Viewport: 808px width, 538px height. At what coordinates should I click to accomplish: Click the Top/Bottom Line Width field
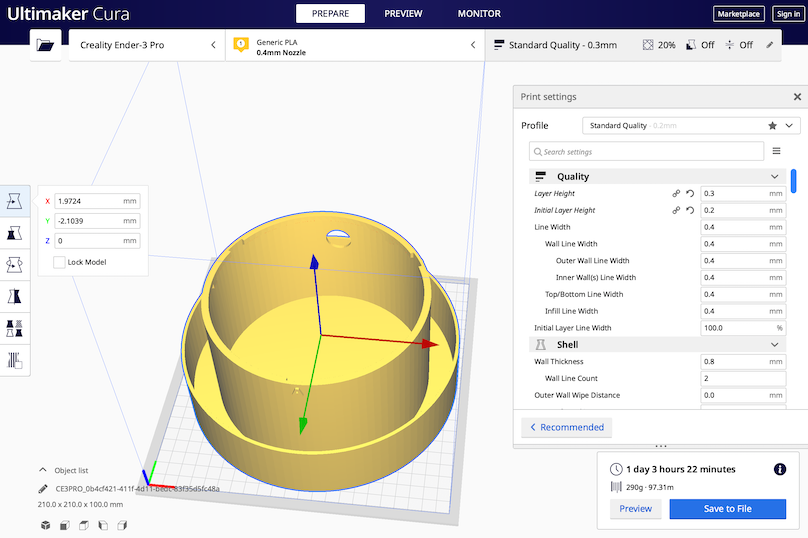click(x=743, y=294)
